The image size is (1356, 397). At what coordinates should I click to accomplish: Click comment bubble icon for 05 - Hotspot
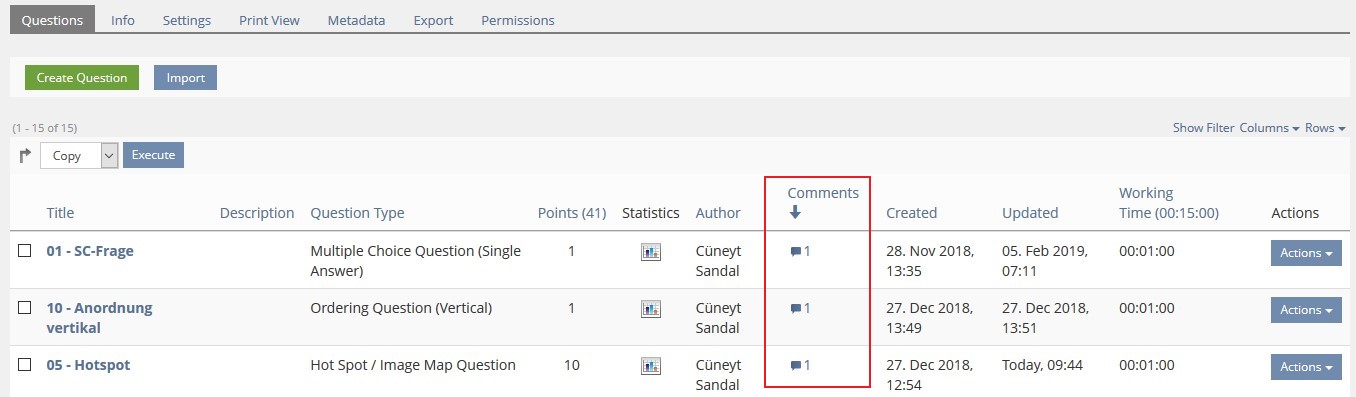(x=796, y=366)
